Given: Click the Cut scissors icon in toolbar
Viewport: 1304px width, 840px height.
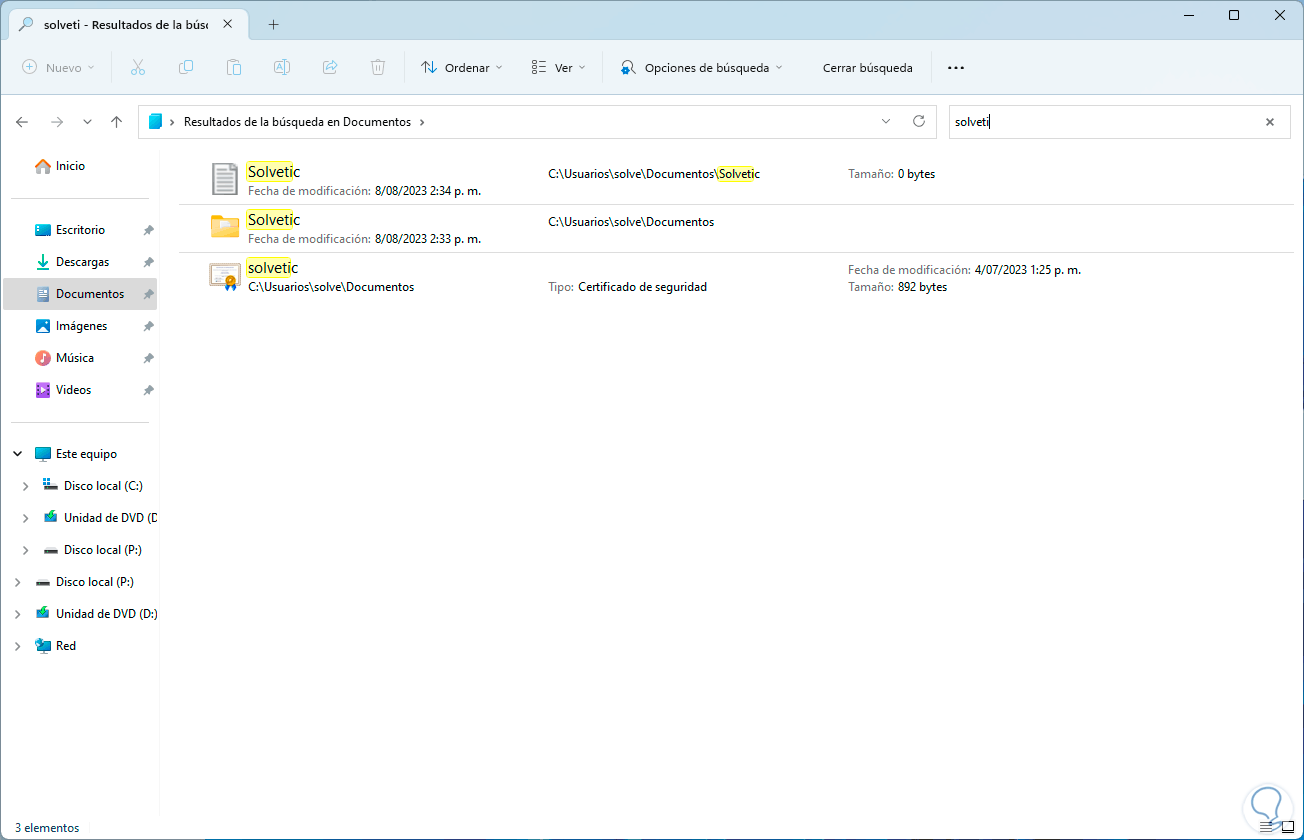Looking at the screenshot, I should tap(138, 68).
